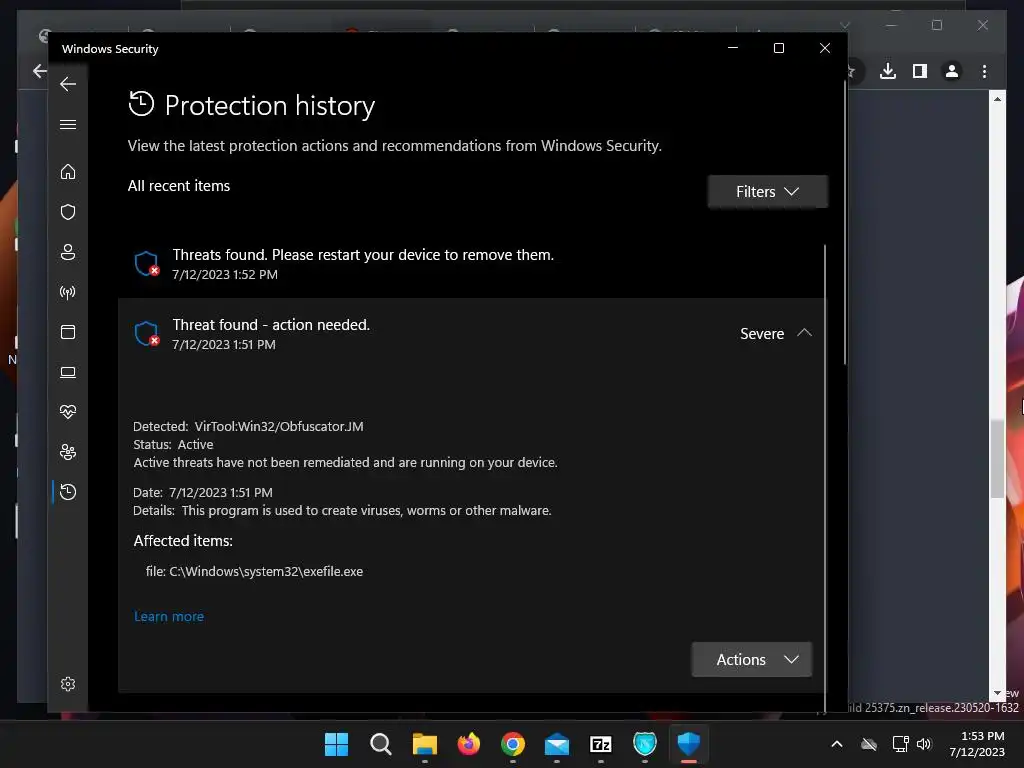Click the network status tray icon
The width and height of the screenshot is (1024, 768).
tap(900, 744)
